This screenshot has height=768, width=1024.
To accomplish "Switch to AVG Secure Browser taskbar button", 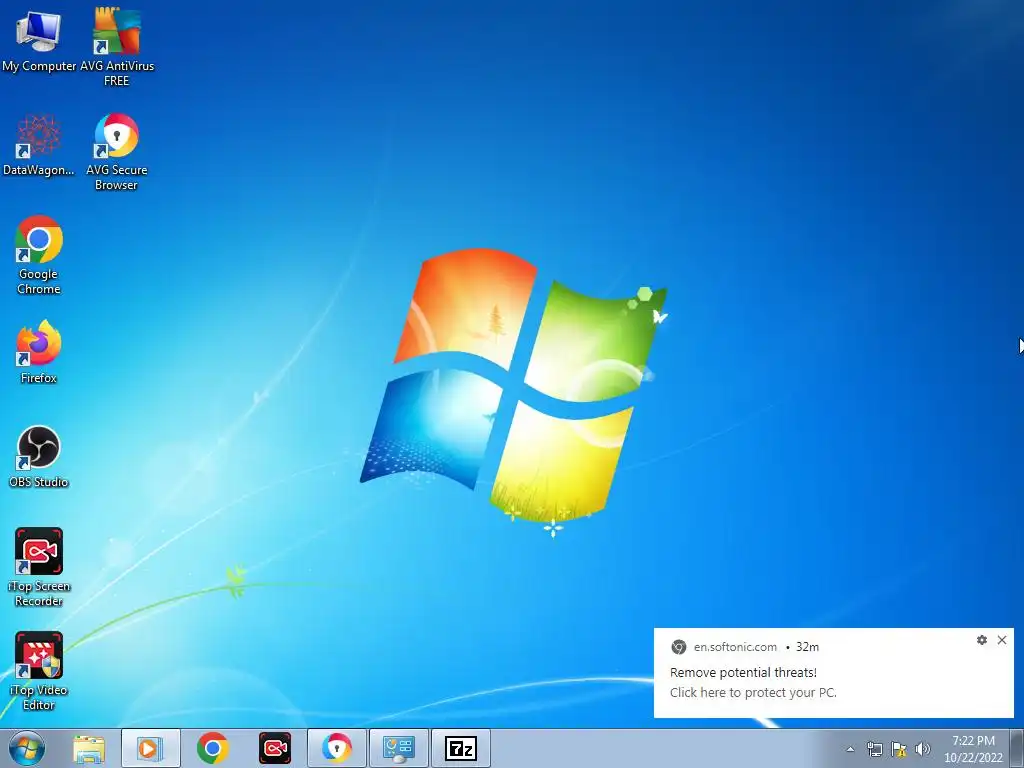I will click(x=336, y=748).
